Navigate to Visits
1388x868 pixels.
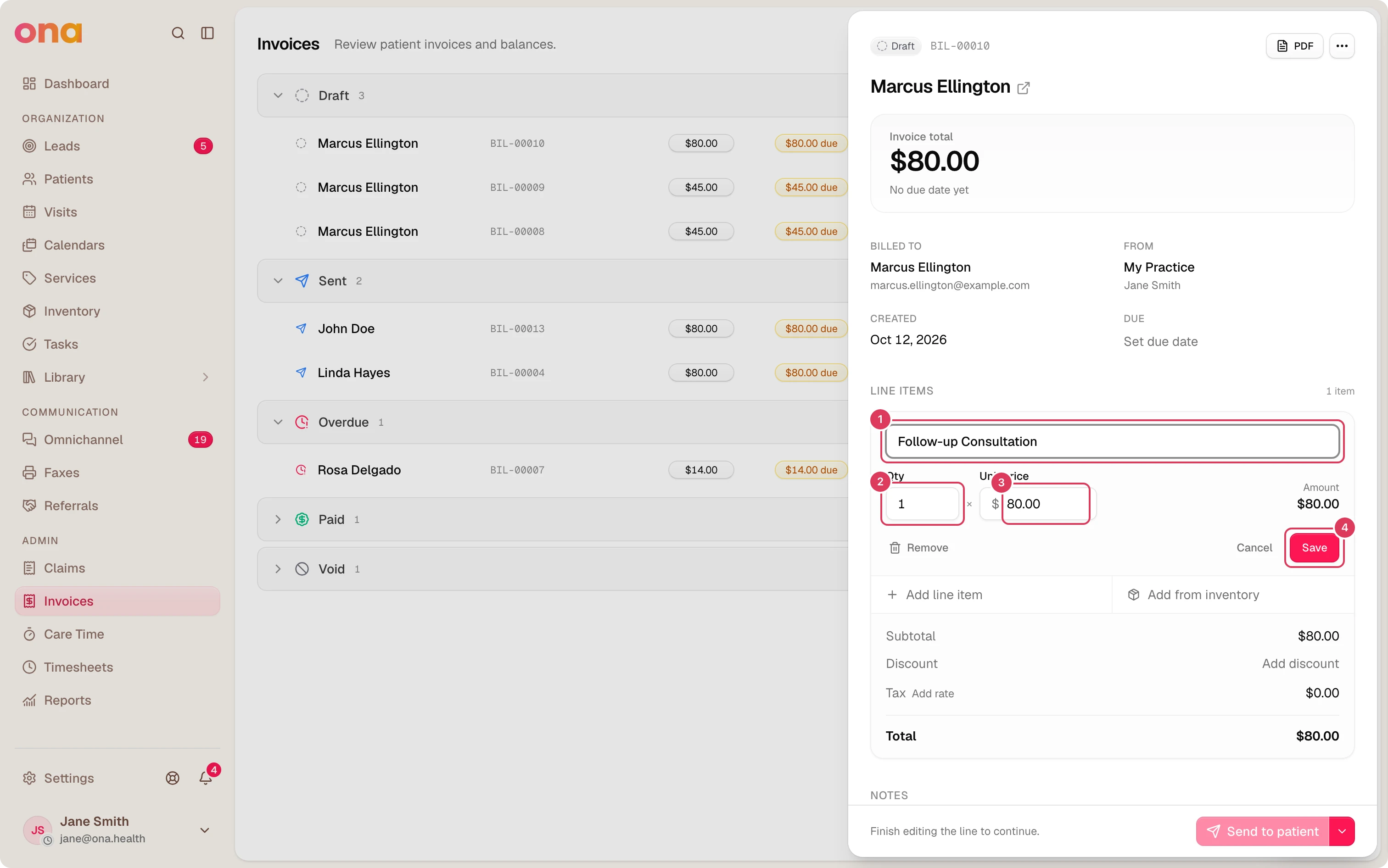pyautogui.click(x=117, y=212)
